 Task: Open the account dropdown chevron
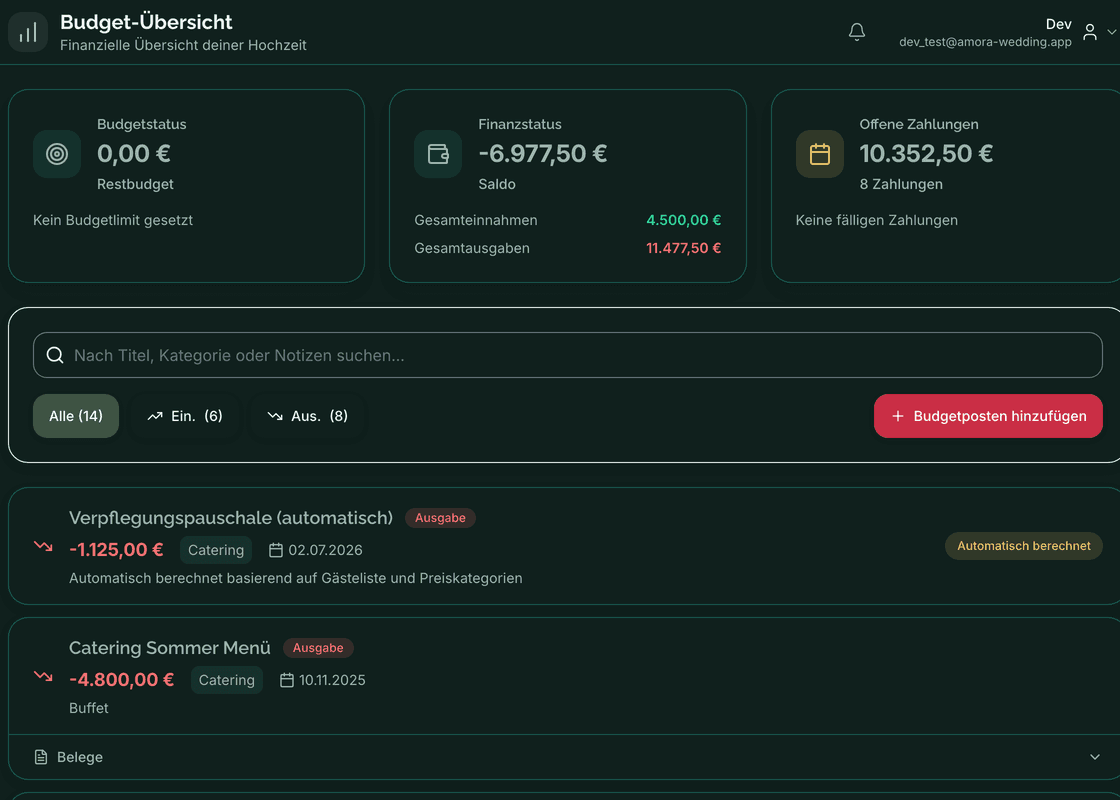(1111, 32)
